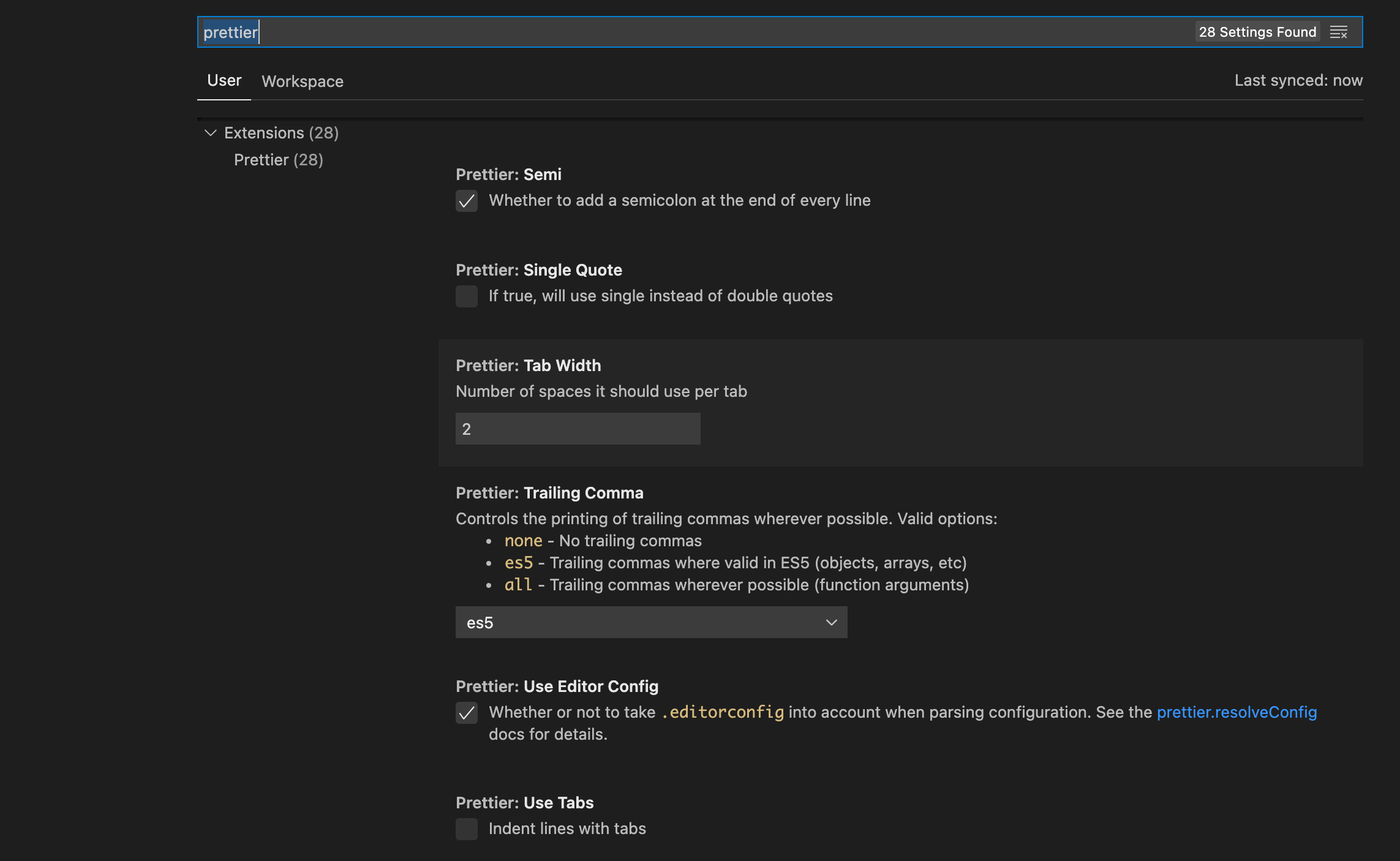The width and height of the screenshot is (1400, 861).
Task: Click inside the settings search box
Action: coord(674,32)
